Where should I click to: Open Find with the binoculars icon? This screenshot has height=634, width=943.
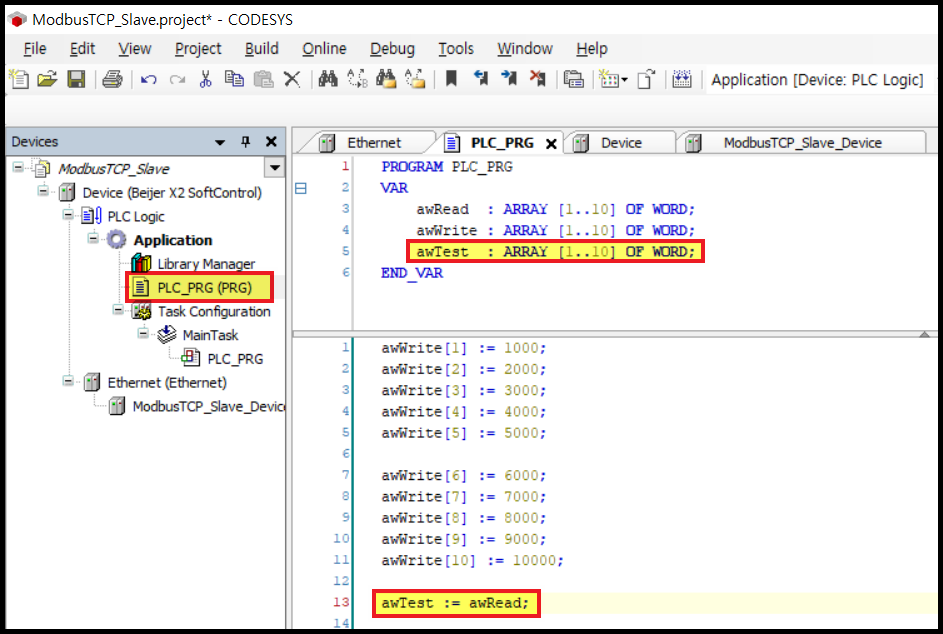point(328,79)
